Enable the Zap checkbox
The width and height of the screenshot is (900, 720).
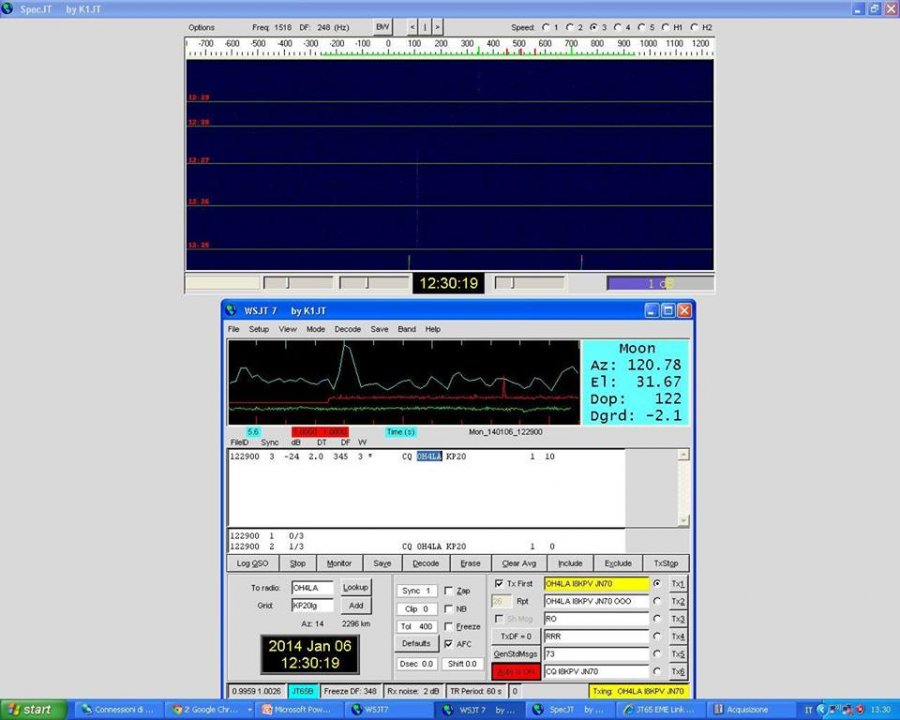(x=449, y=591)
